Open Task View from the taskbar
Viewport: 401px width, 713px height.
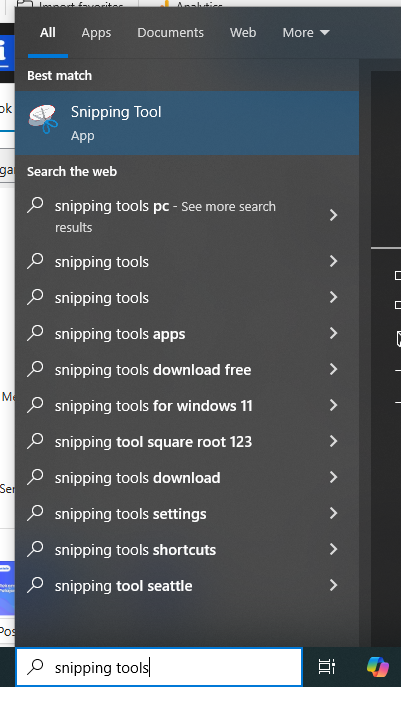pyautogui.click(x=326, y=667)
